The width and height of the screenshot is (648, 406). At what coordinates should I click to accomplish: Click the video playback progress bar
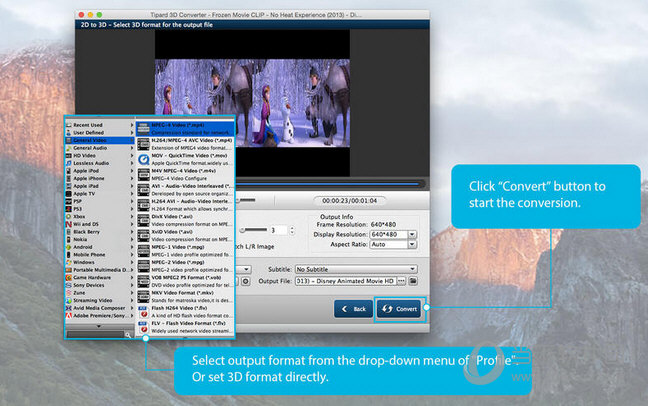point(329,184)
